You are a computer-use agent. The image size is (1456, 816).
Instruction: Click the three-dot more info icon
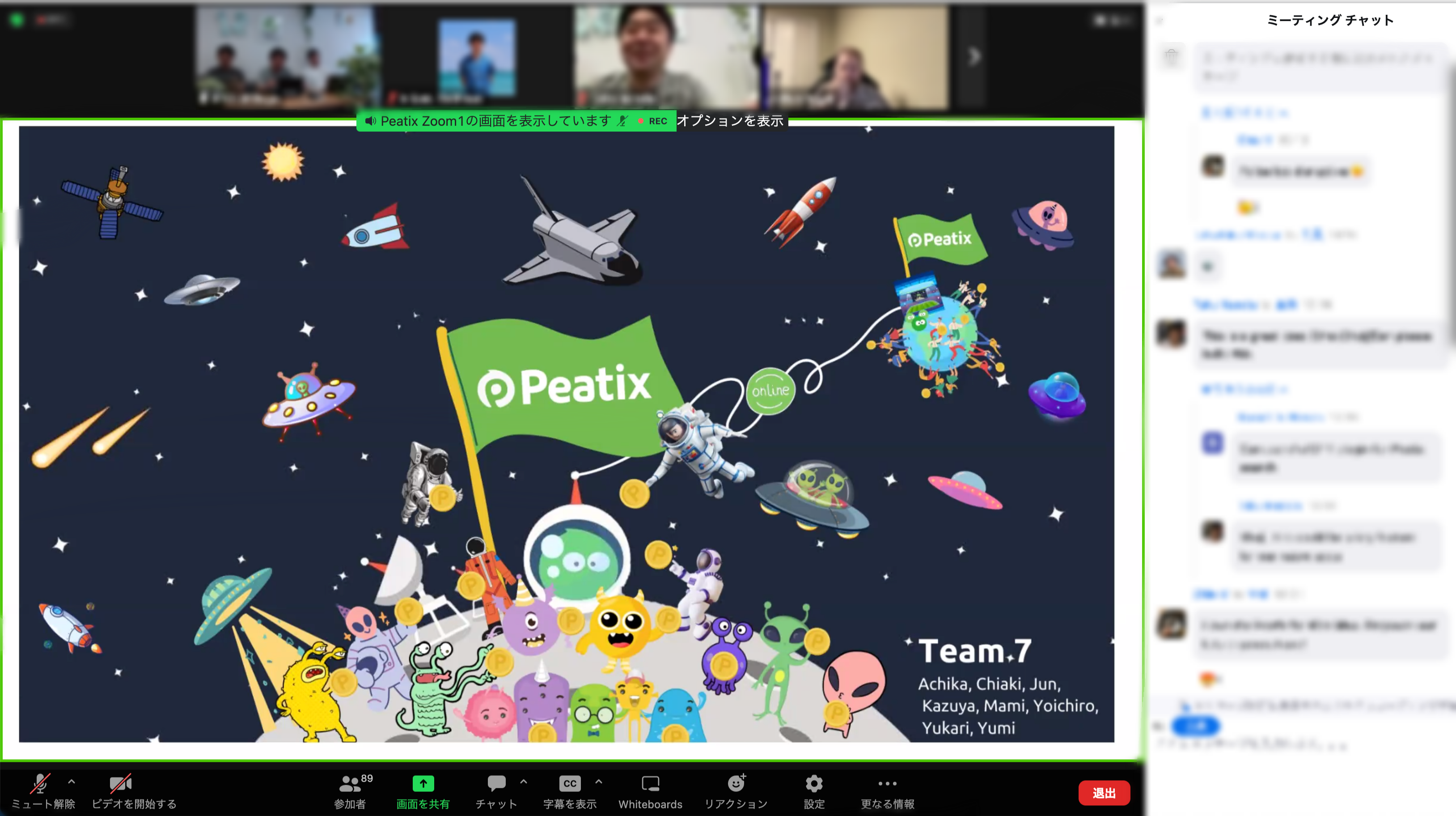(x=887, y=784)
